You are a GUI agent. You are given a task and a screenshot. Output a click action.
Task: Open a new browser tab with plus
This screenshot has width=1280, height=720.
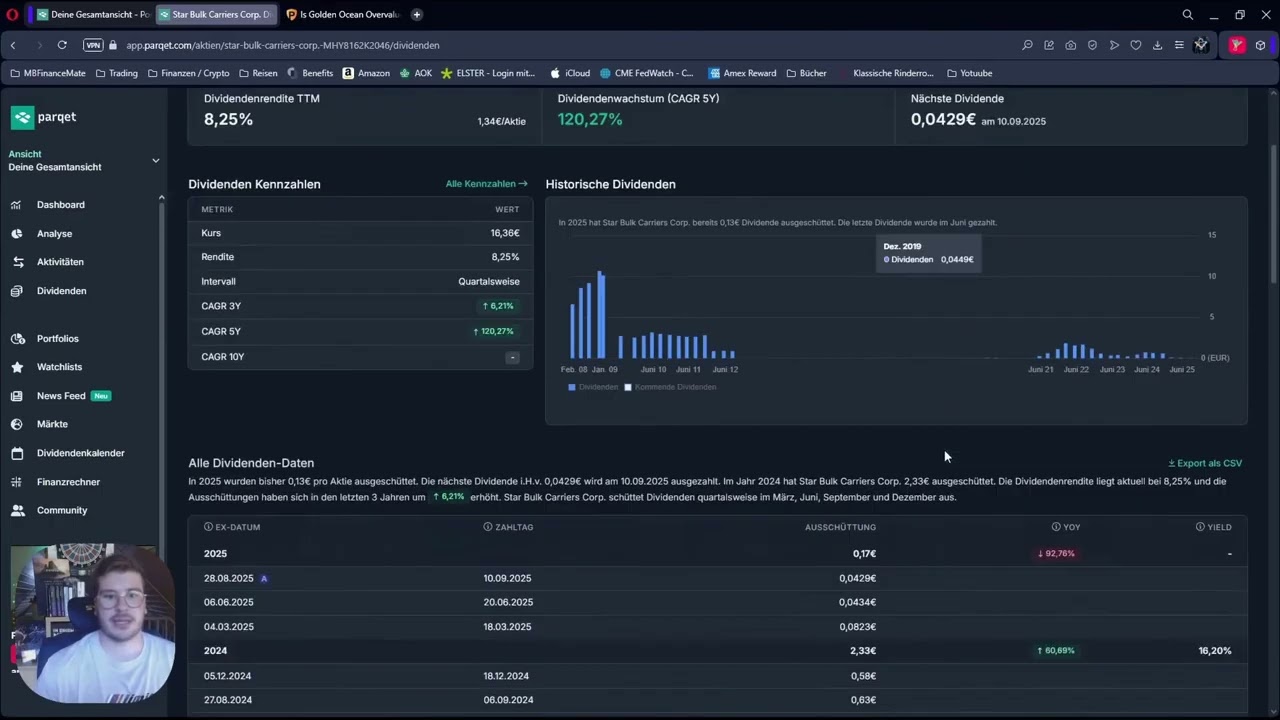(417, 15)
